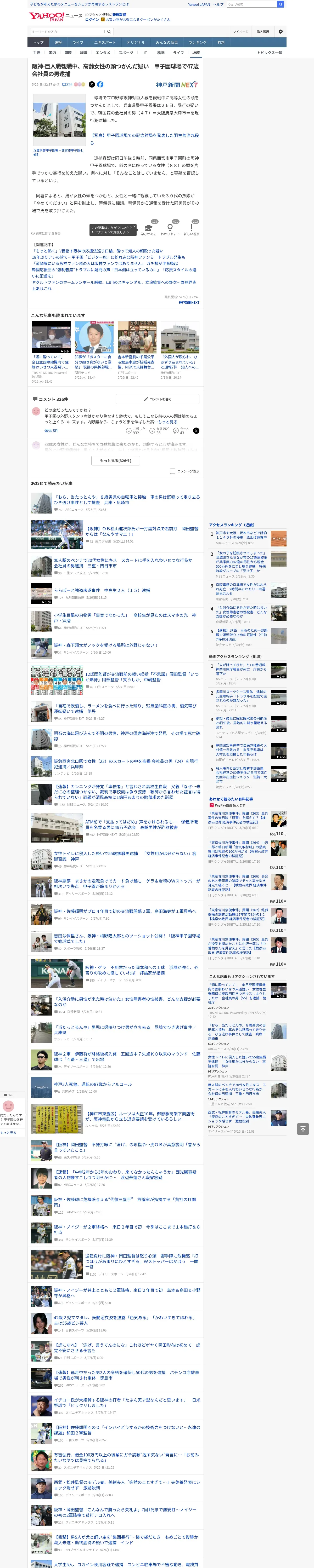Click related link 「もっと熱く」V目指す阪神
Viewport: 314px width, 1568px height.
98,251
